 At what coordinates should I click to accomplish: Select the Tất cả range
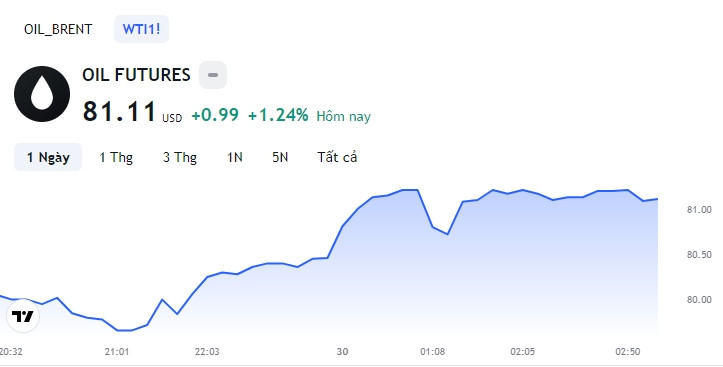[337, 157]
